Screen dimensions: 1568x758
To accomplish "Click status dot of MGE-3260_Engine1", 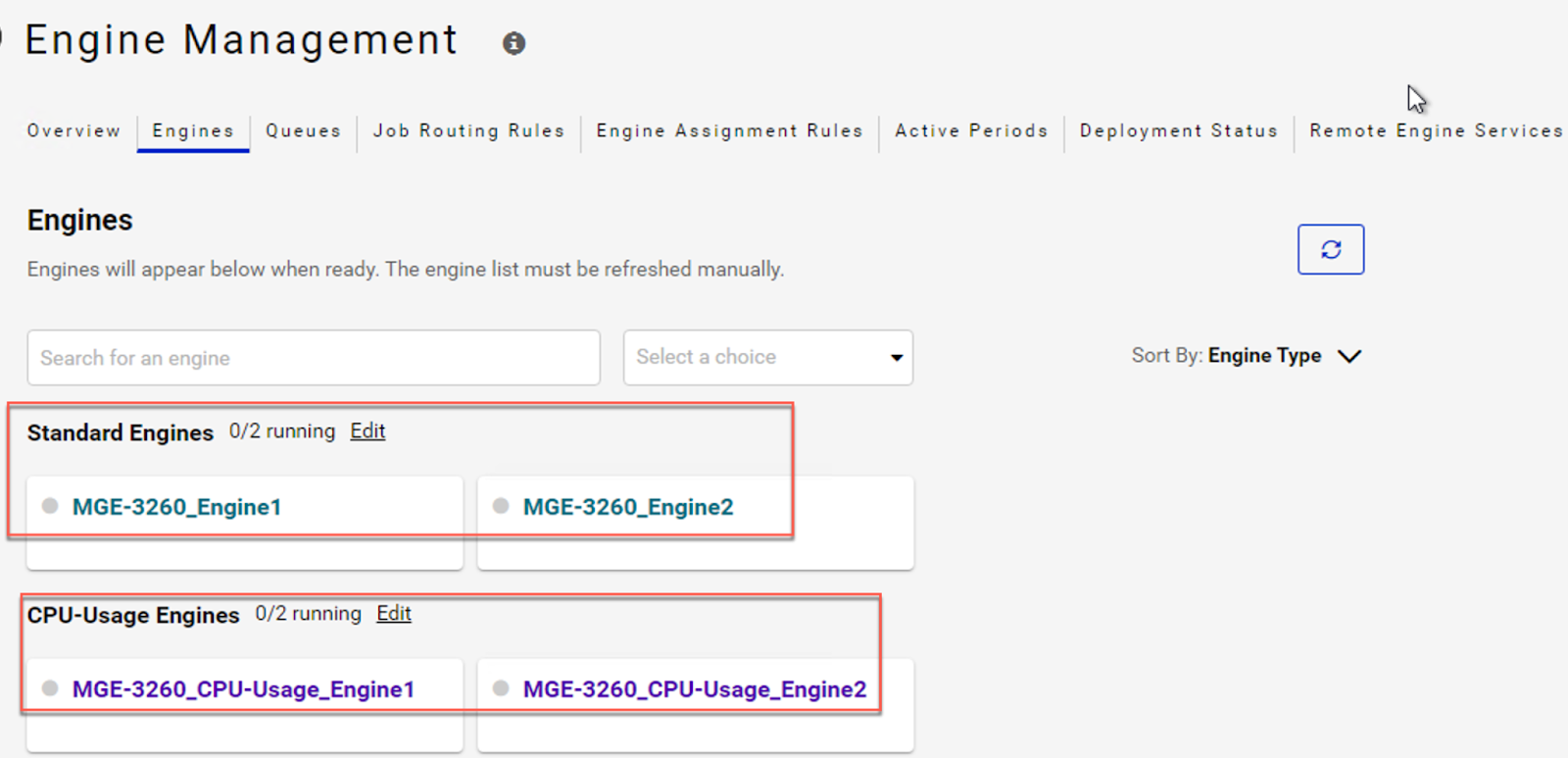I will (x=50, y=506).
